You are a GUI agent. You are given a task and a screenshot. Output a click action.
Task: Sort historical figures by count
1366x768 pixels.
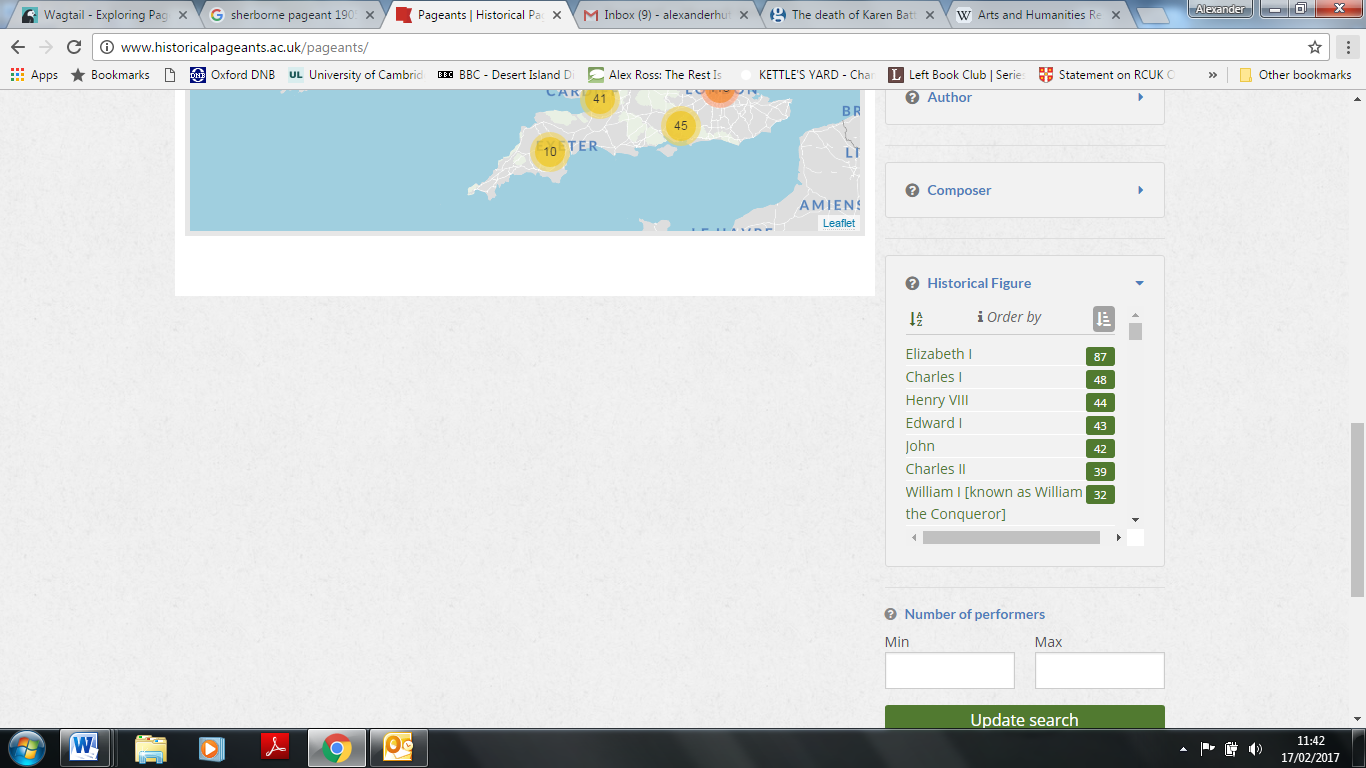1103,319
